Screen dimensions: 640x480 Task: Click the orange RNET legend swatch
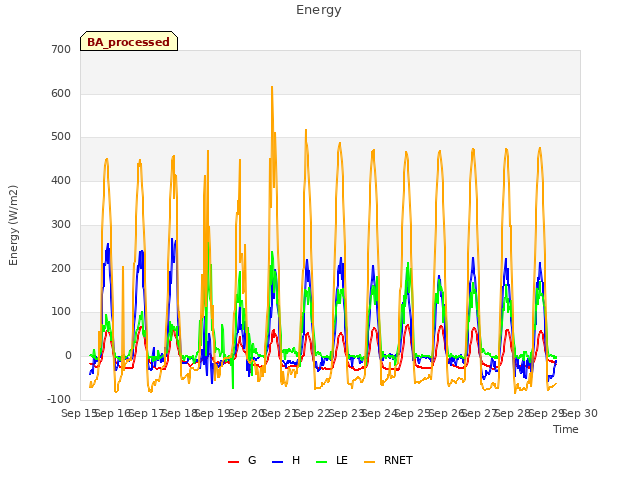point(369,462)
